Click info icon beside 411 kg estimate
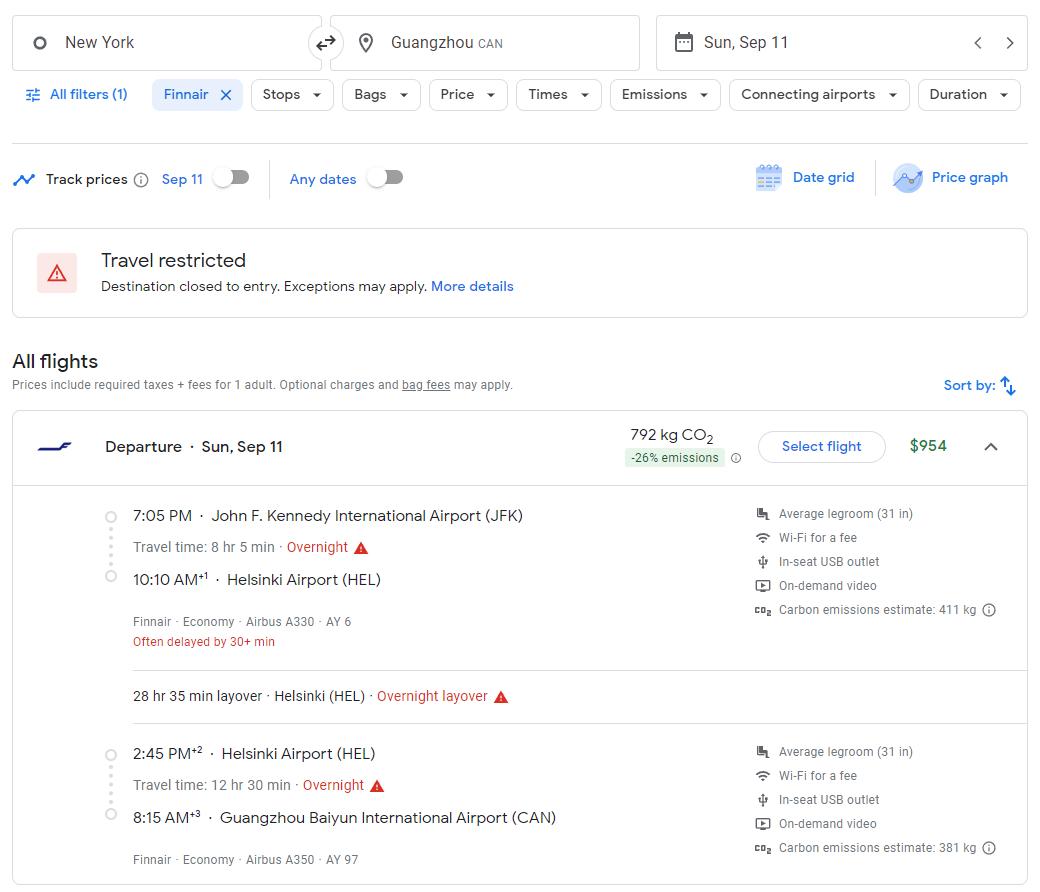This screenshot has height=892, width=1040. [989, 610]
